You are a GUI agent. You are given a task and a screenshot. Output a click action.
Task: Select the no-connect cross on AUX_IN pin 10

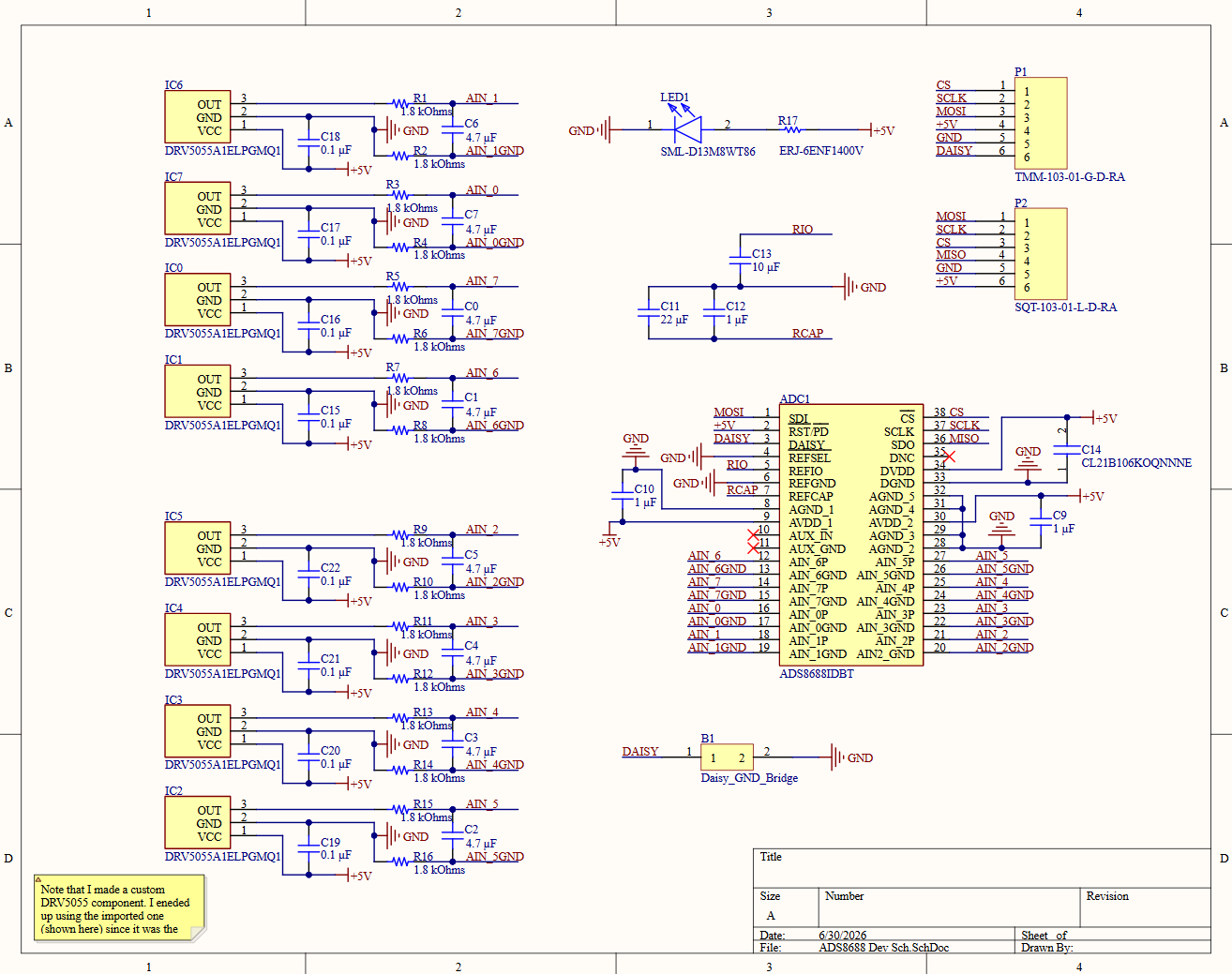tap(753, 534)
